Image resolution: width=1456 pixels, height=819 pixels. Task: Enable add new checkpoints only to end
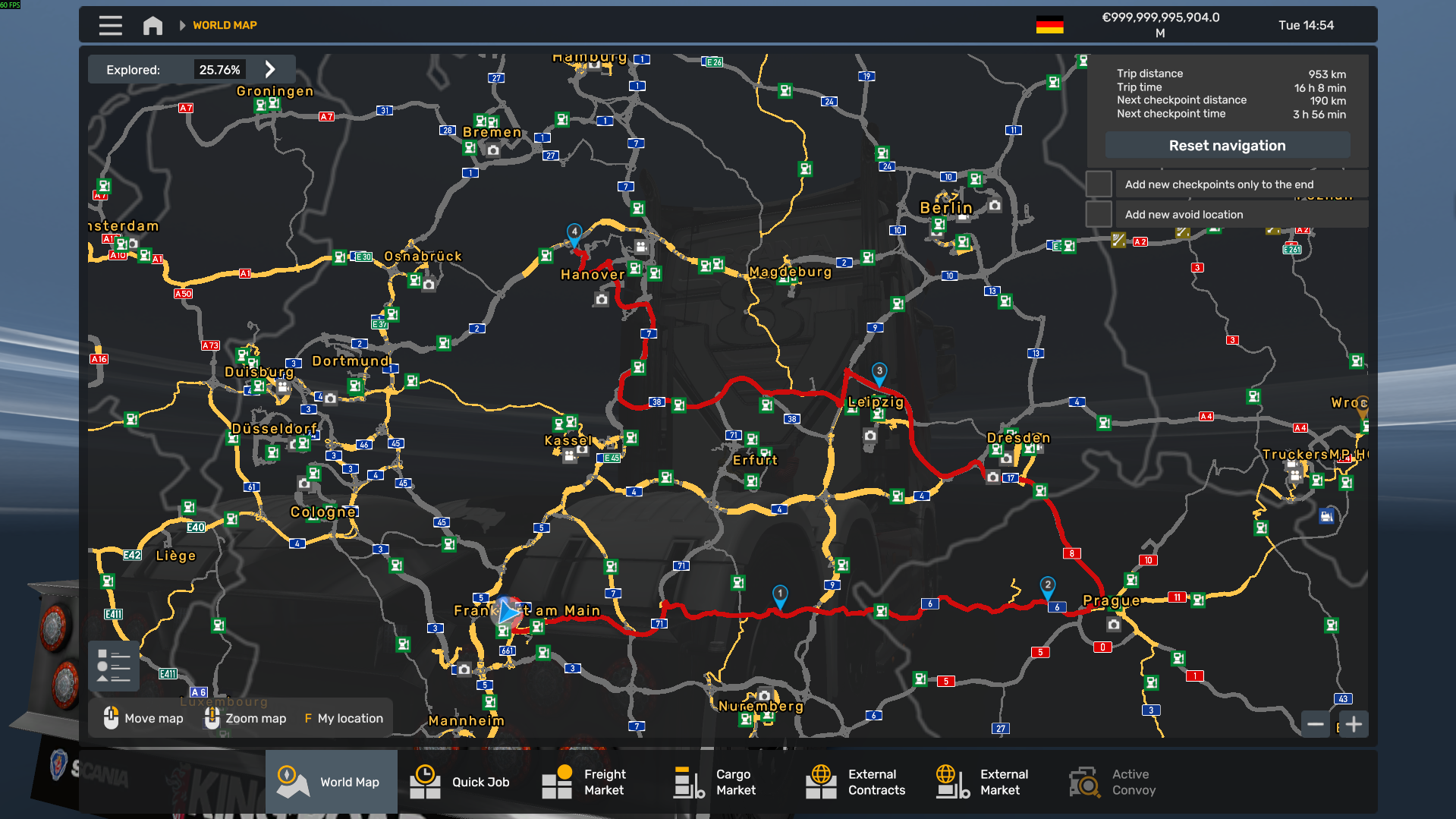point(1099,184)
